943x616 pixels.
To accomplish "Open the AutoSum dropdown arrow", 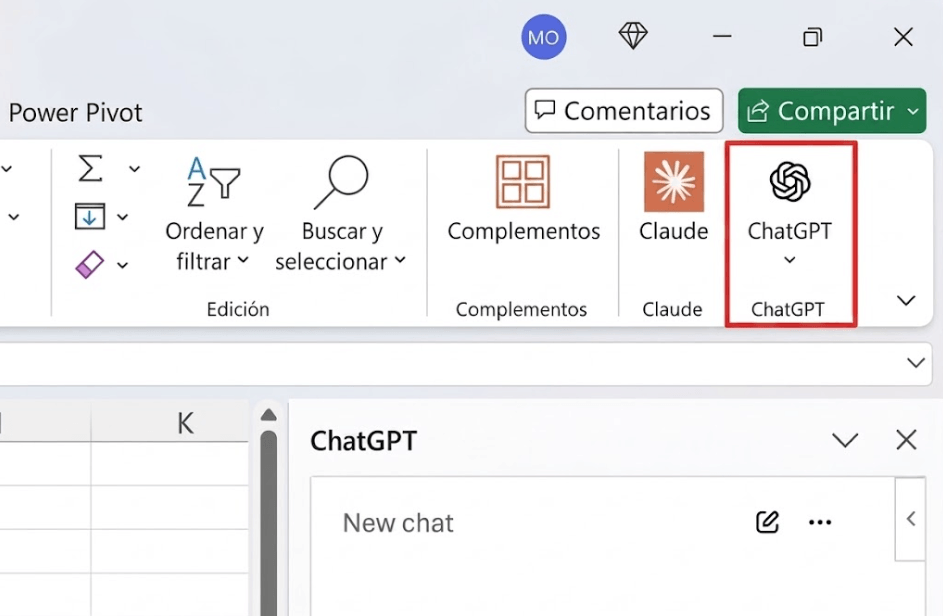I will pos(134,169).
